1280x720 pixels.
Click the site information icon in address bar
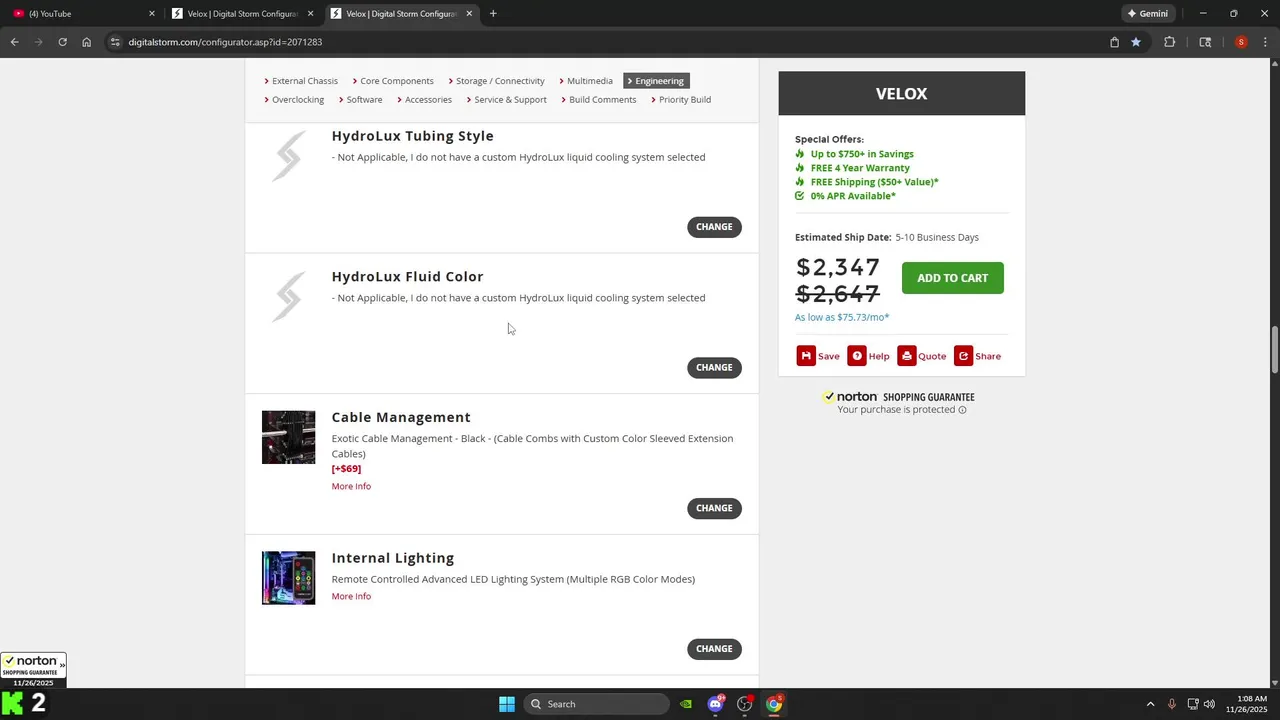115,42
